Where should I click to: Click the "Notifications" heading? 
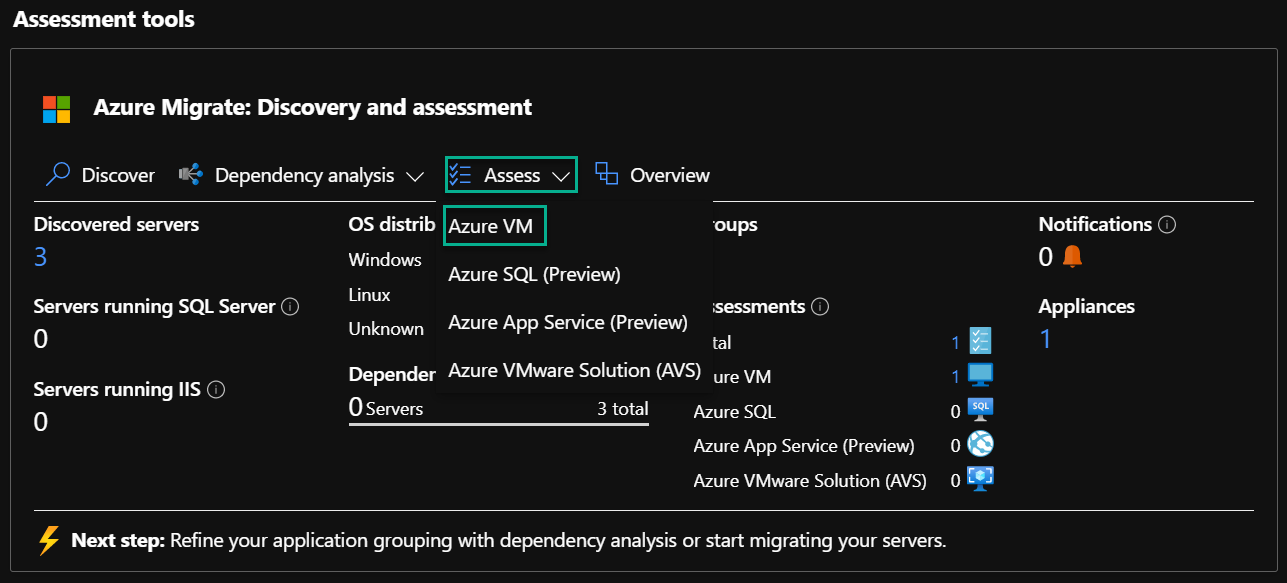1095,225
